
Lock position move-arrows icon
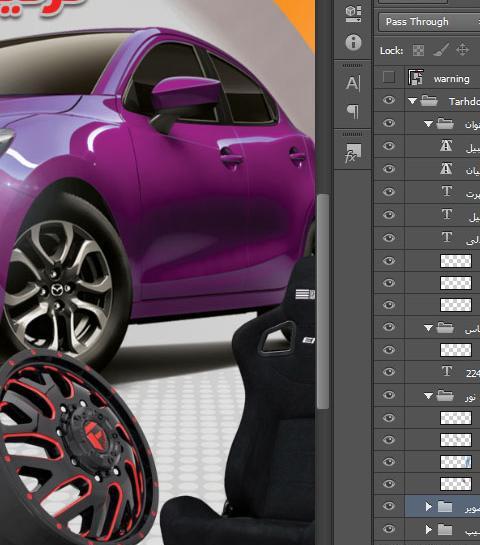(462, 50)
